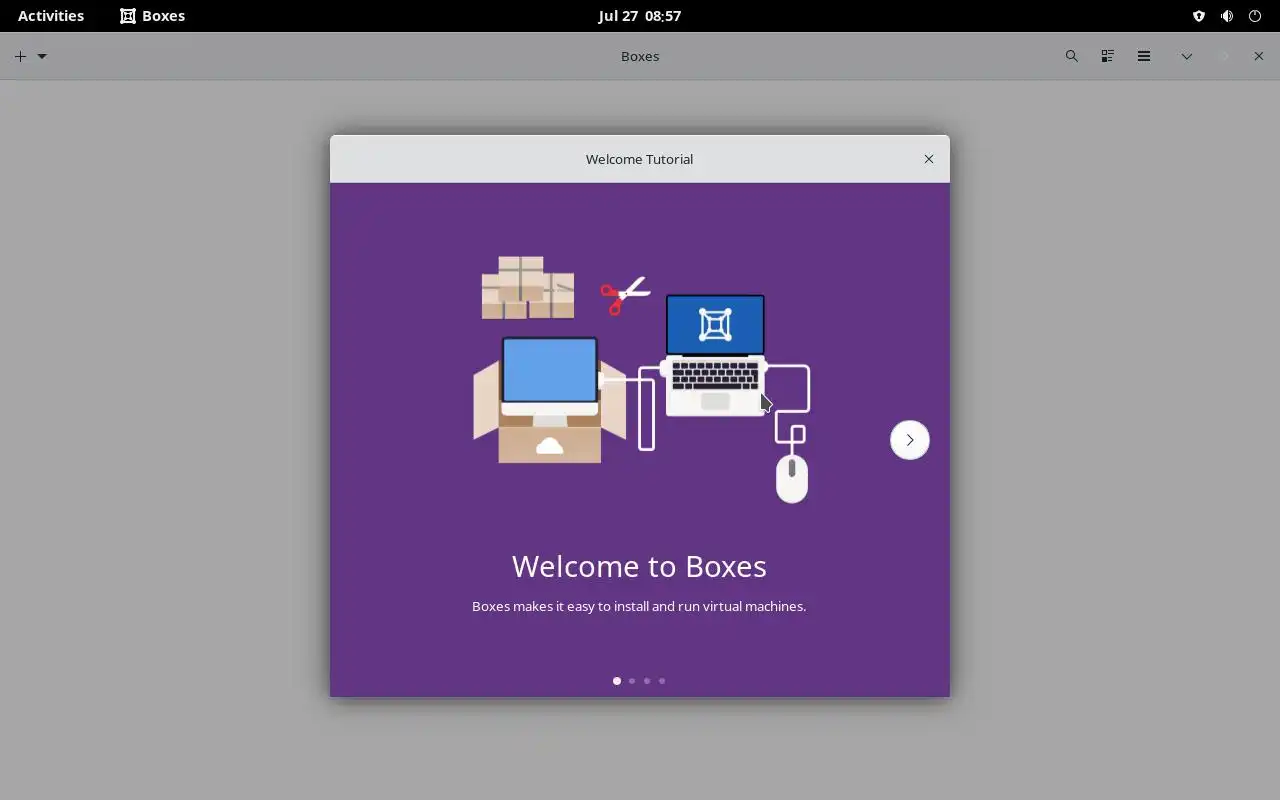Viewport: 1280px width, 800px height.
Task: Open the Boxes app menu in top bar
Action: coord(153,16)
